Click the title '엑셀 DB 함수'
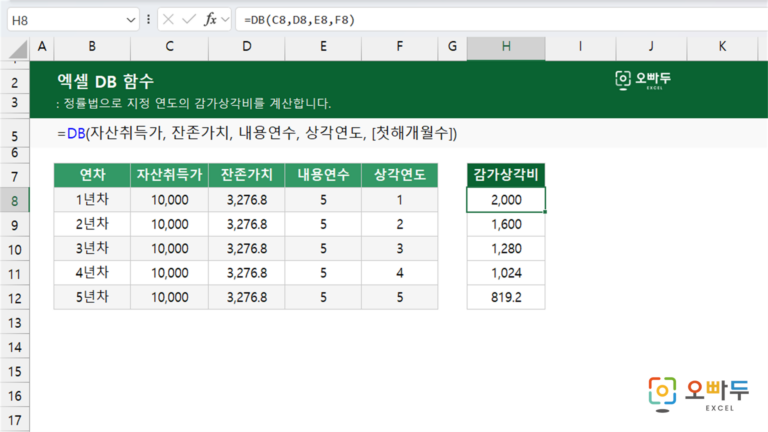This screenshot has height=432, width=768. (x=105, y=81)
